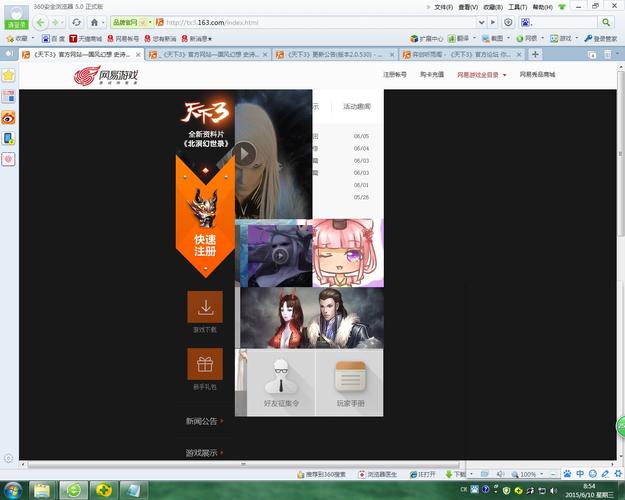Open the Weibo sidebar icon
The width and height of the screenshot is (625, 500).
click(8, 118)
